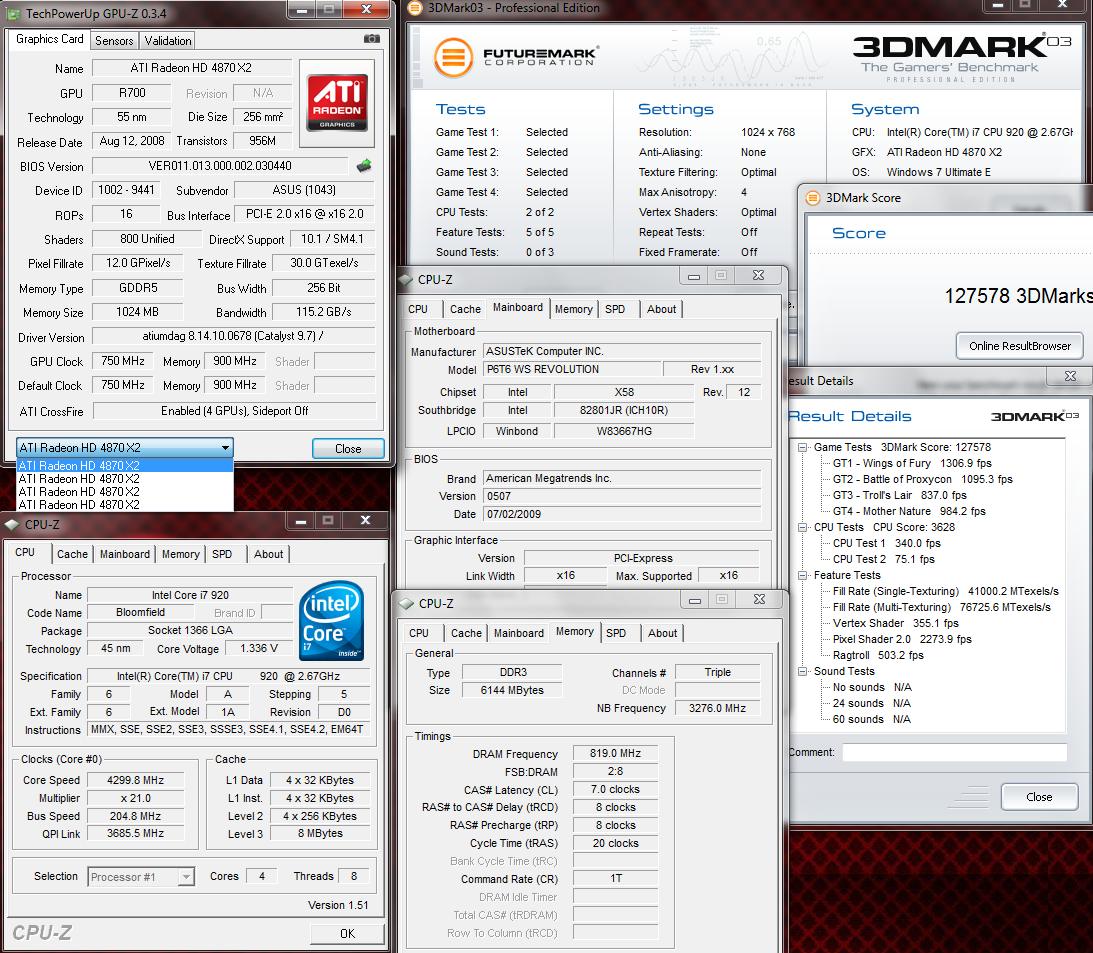Click the 3DMark03 Professional Edition title icon
This screenshot has width=1093, height=953.
415,8
